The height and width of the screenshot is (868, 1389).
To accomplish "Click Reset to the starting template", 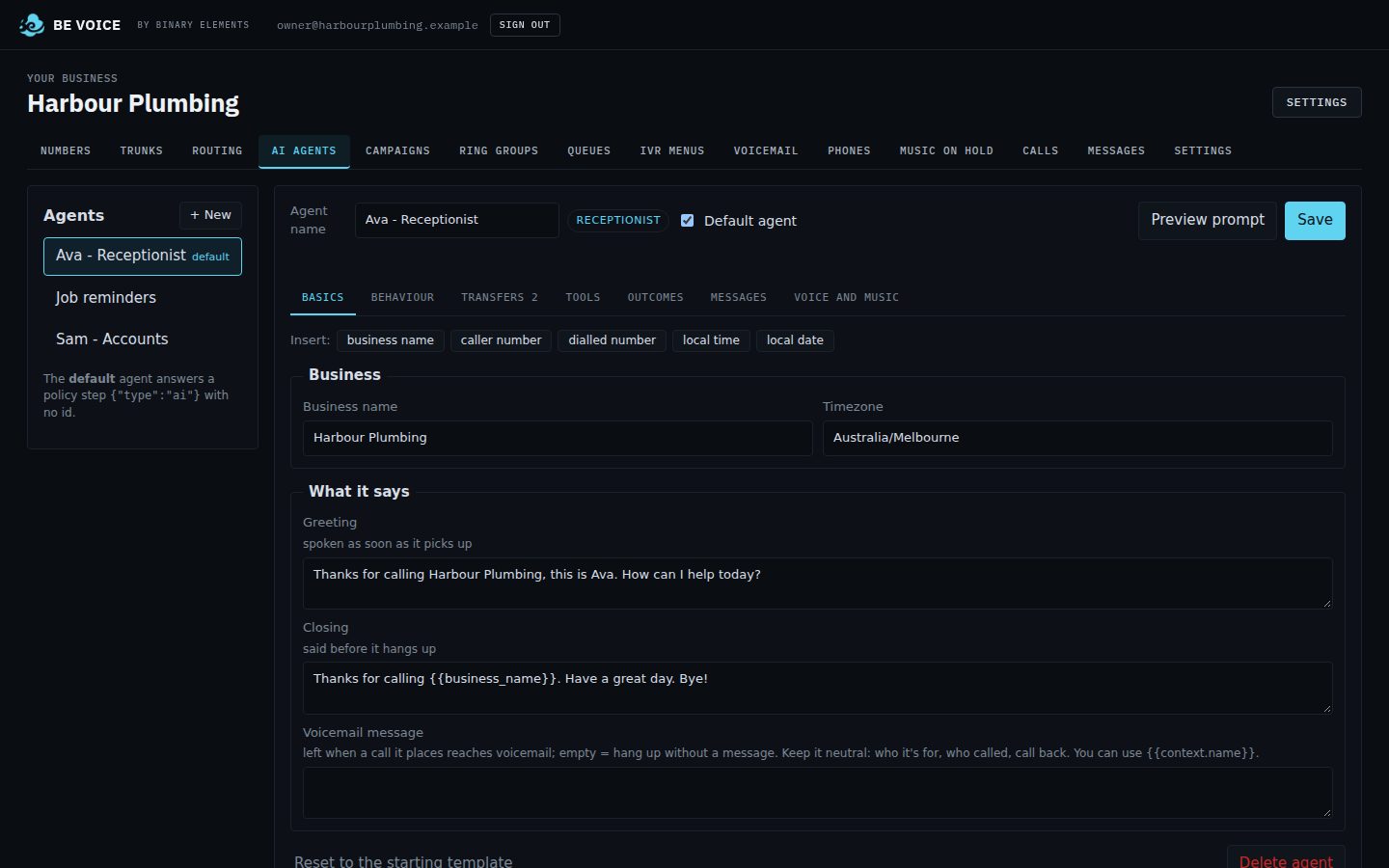I will coord(403,861).
